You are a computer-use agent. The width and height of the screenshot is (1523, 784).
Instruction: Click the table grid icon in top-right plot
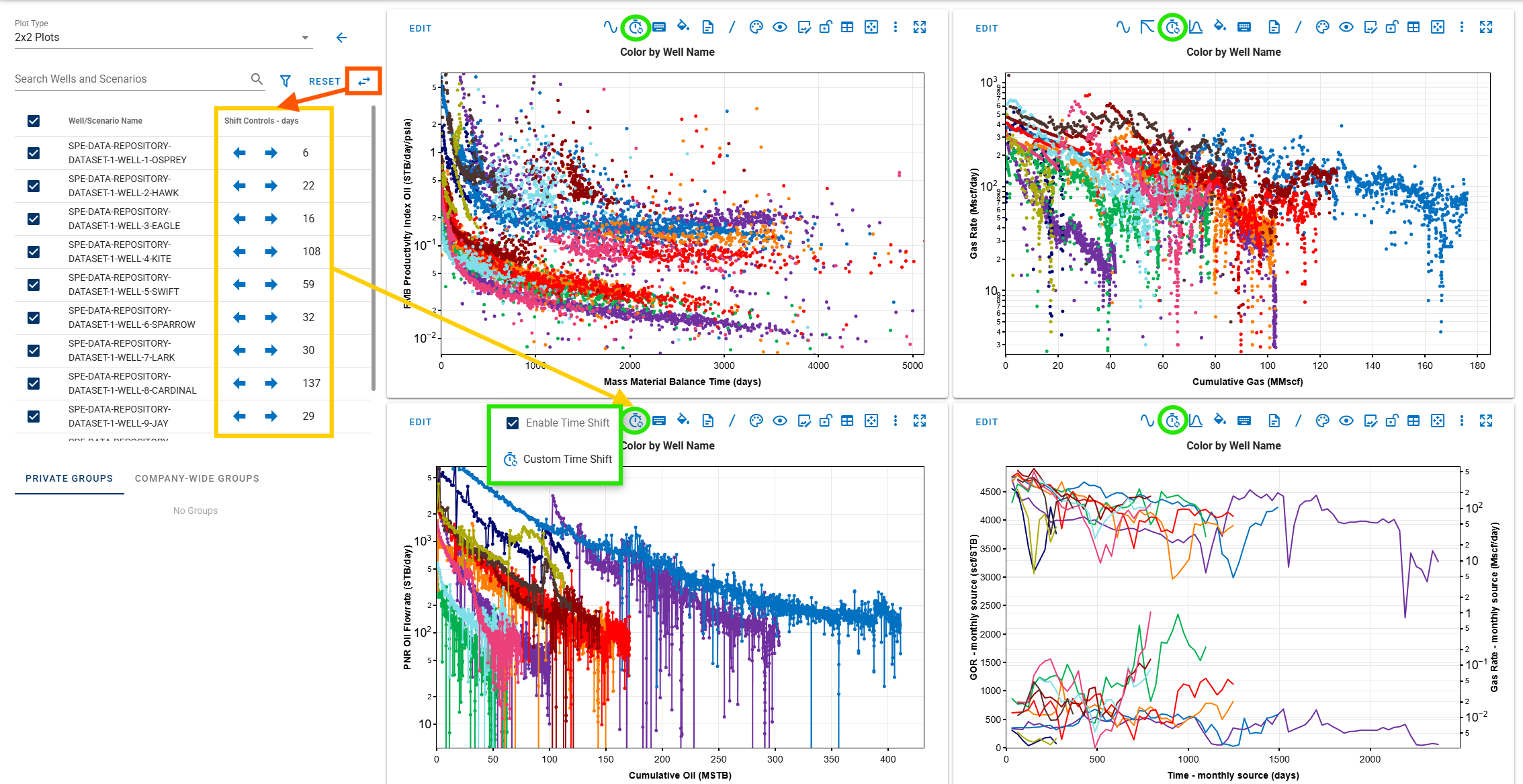point(1413,28)
